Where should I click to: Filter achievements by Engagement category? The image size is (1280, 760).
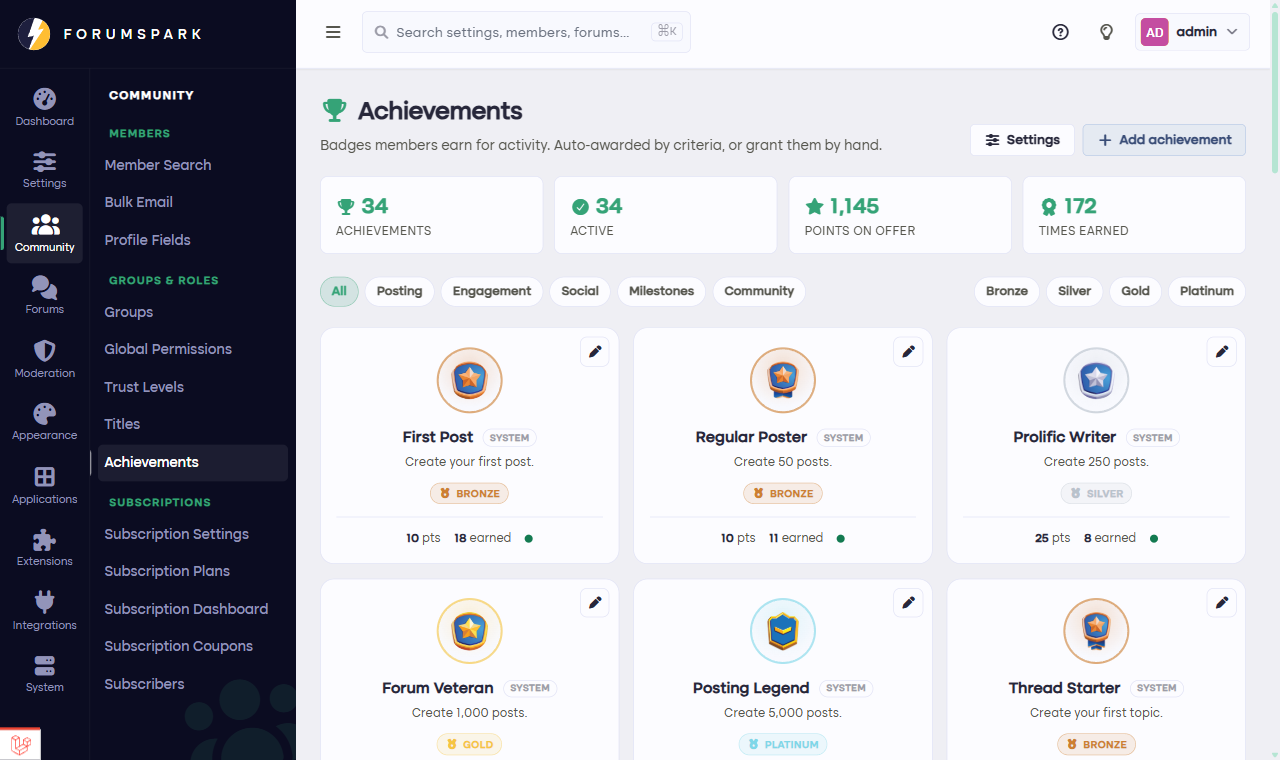click(x=492, y=291)
